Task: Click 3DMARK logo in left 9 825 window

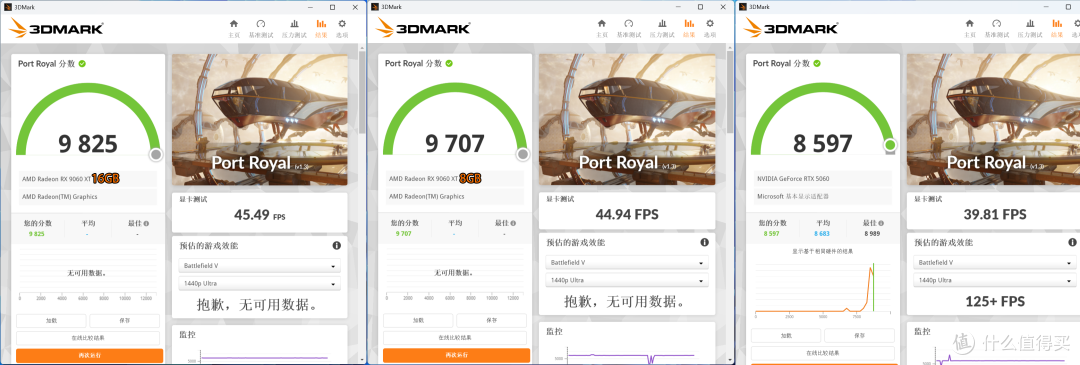Action: (57, 28)
